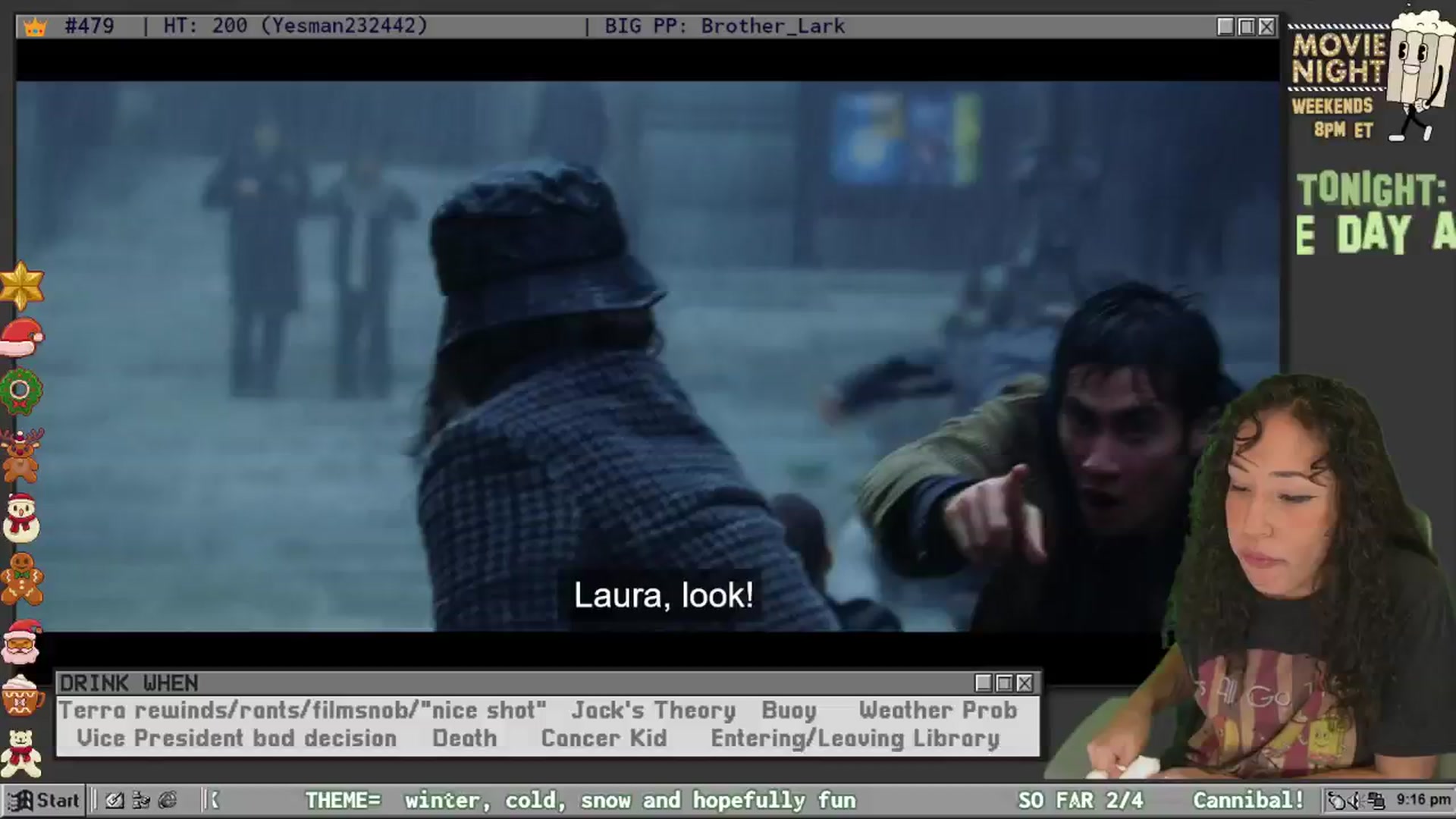Click the taskbar expand chevron
Image resolution: width=1456 pixels, height=819 pixels.
tap(214, 800)
